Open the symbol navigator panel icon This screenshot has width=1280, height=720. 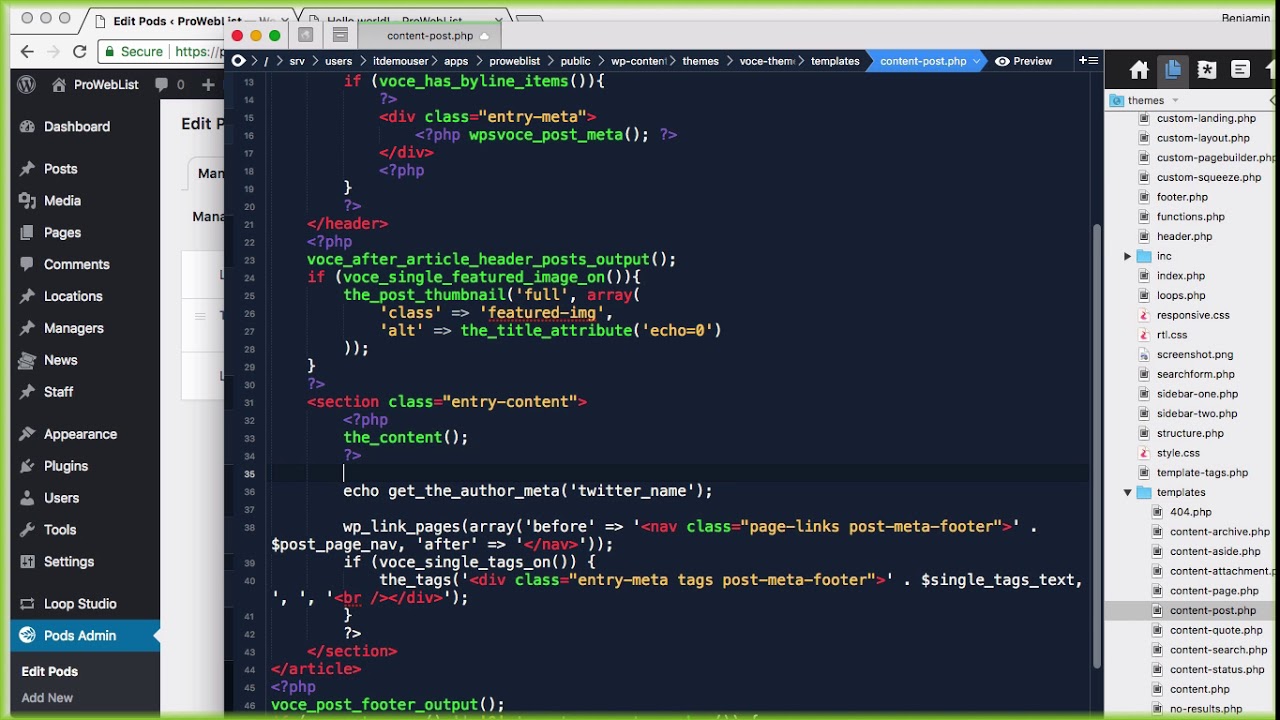coord(1241,70)
